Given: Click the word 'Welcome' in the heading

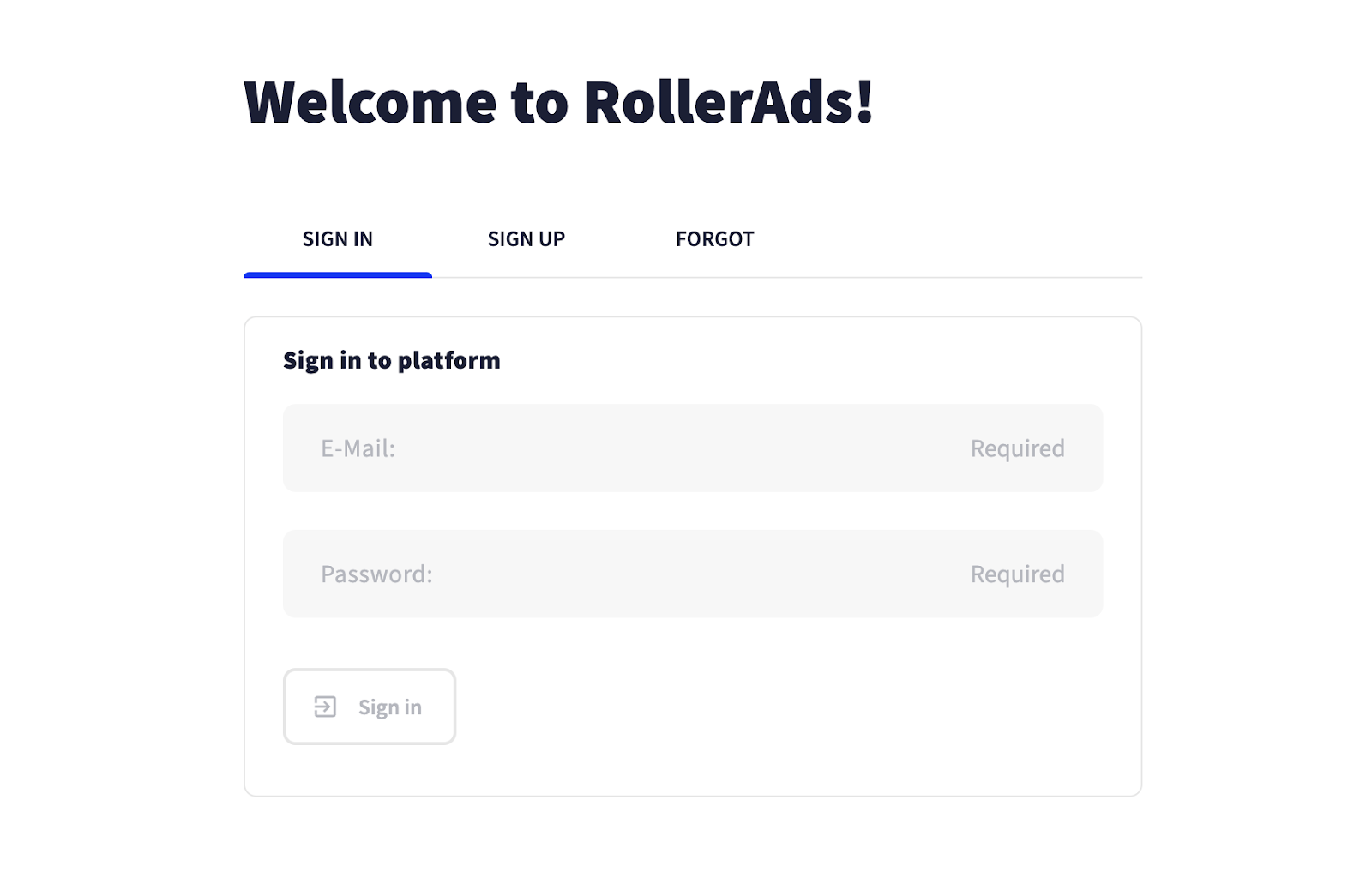Looking at the screenshot, I should (370, 102).
